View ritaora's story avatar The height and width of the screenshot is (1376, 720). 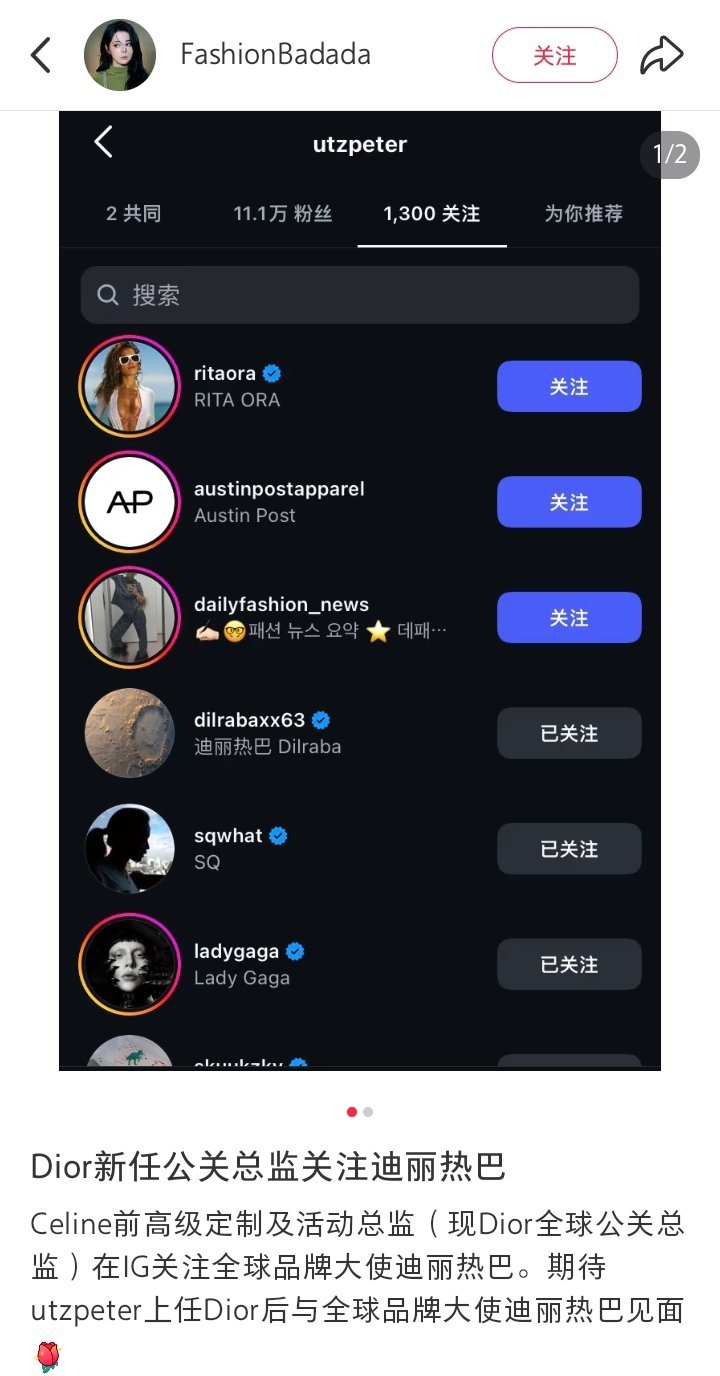pyautogui.click(x=129, y=386)
